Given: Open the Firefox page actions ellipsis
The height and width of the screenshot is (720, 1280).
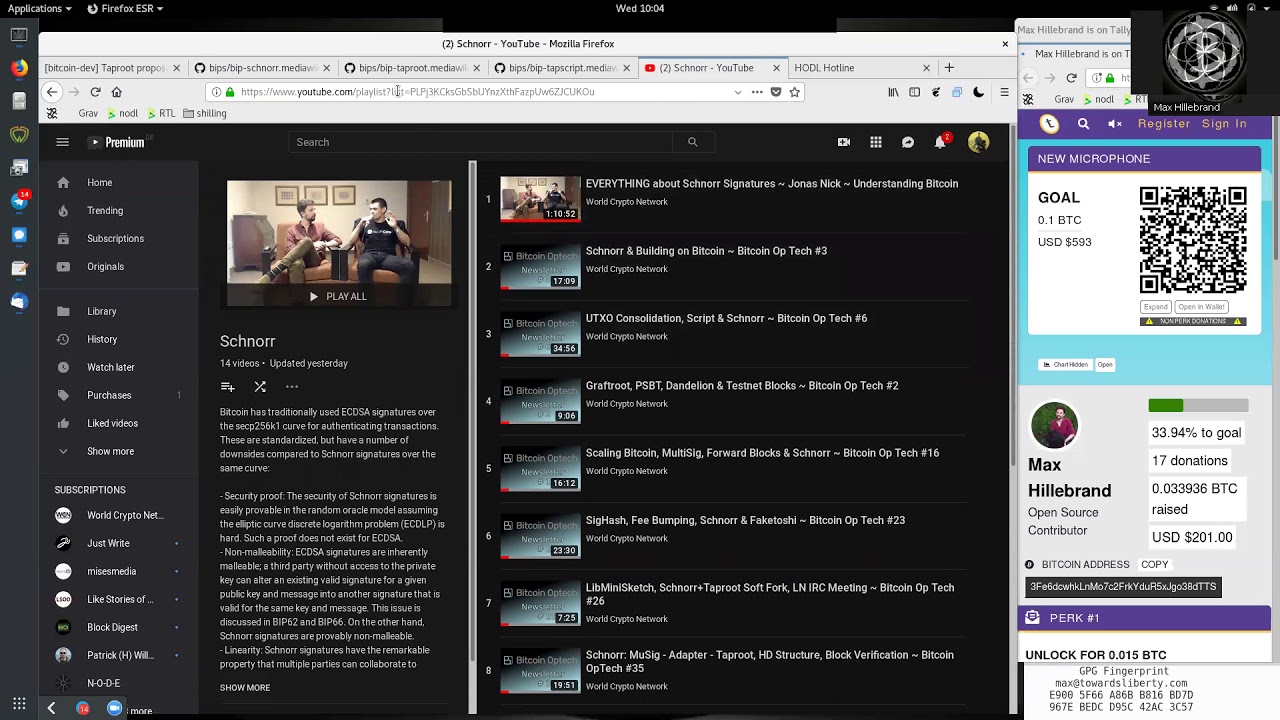Looking at the screenshot, I should point(757,92).
